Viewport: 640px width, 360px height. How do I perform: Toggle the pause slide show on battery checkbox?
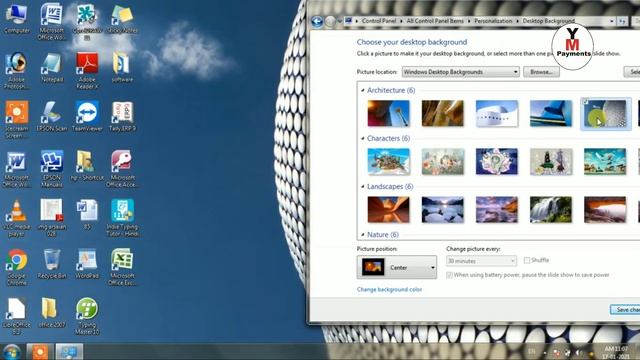pos(449,275)
